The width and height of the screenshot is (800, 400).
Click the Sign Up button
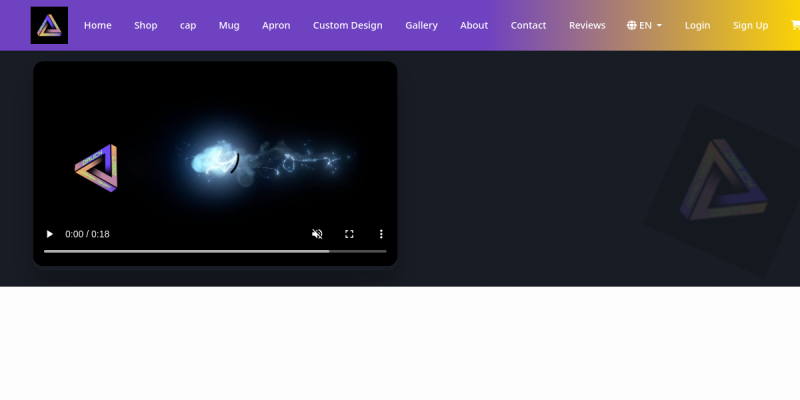(750, 25)
